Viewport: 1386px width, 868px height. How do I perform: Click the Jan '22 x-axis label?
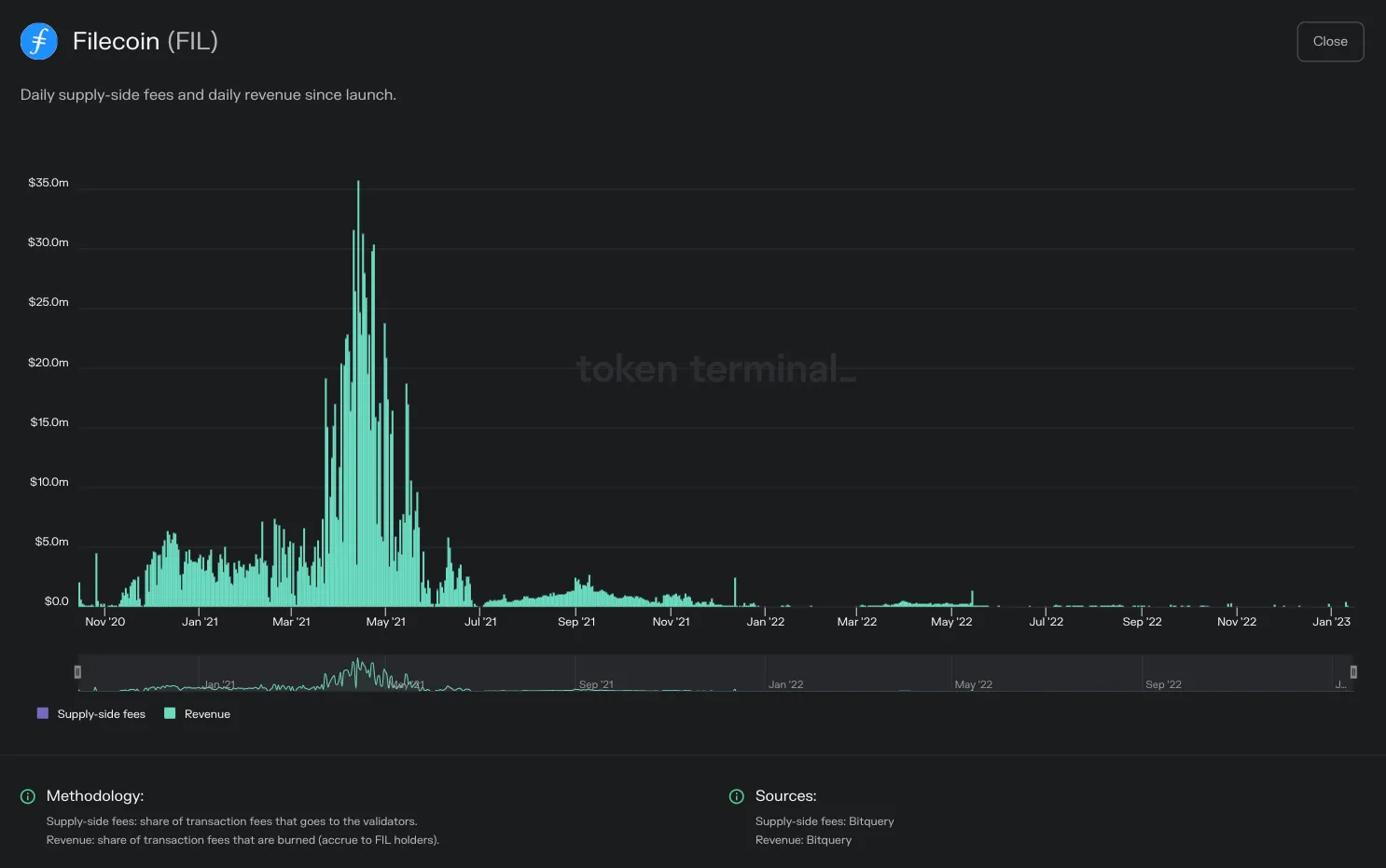click(x=766, y=622)
